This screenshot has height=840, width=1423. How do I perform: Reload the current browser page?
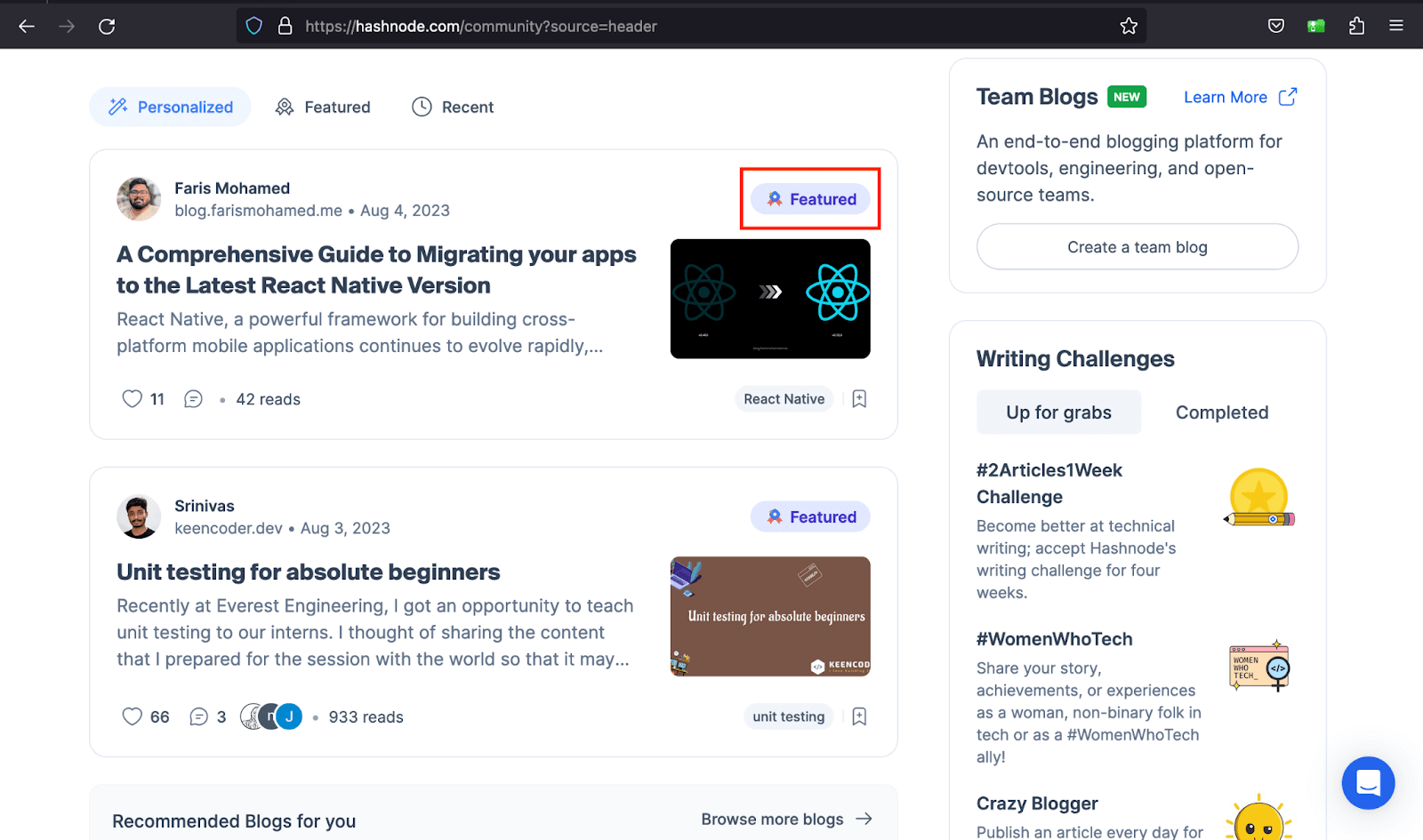tap(107, 26)
